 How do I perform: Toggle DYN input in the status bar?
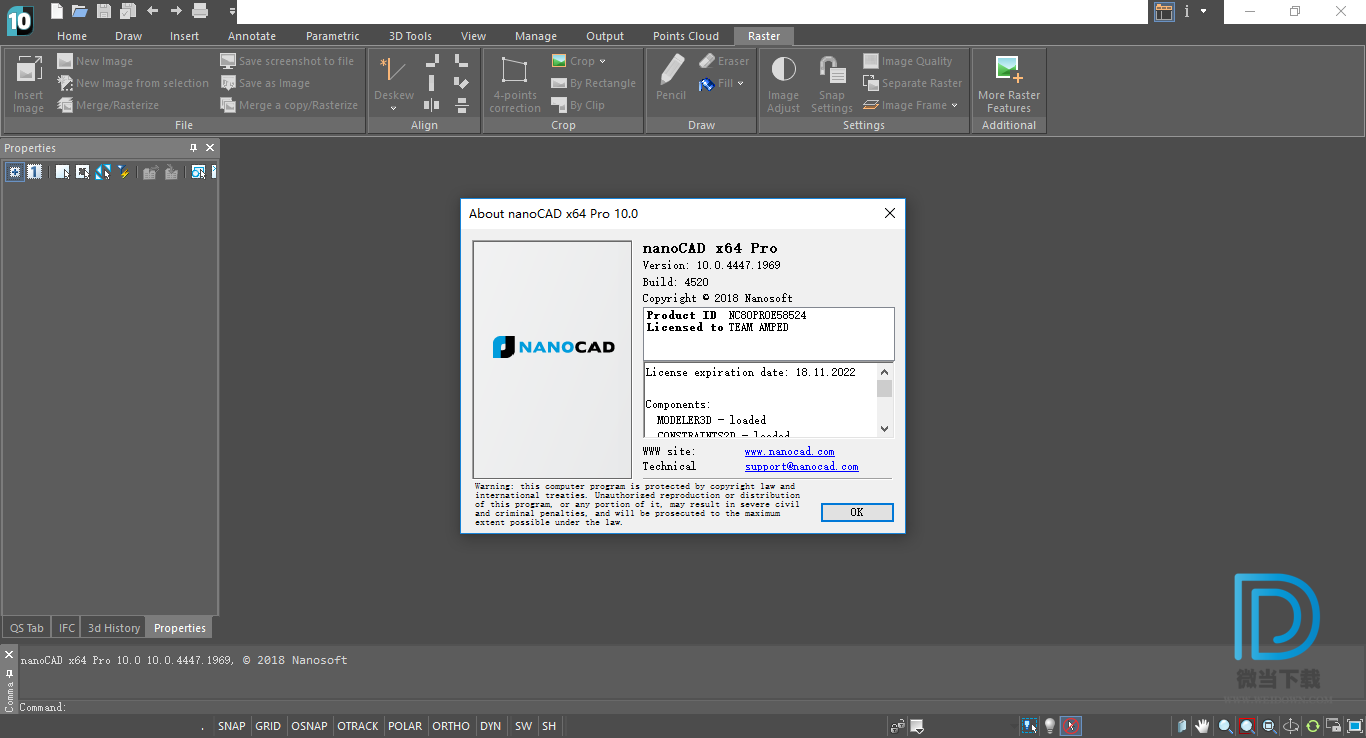tap(490, 726)
